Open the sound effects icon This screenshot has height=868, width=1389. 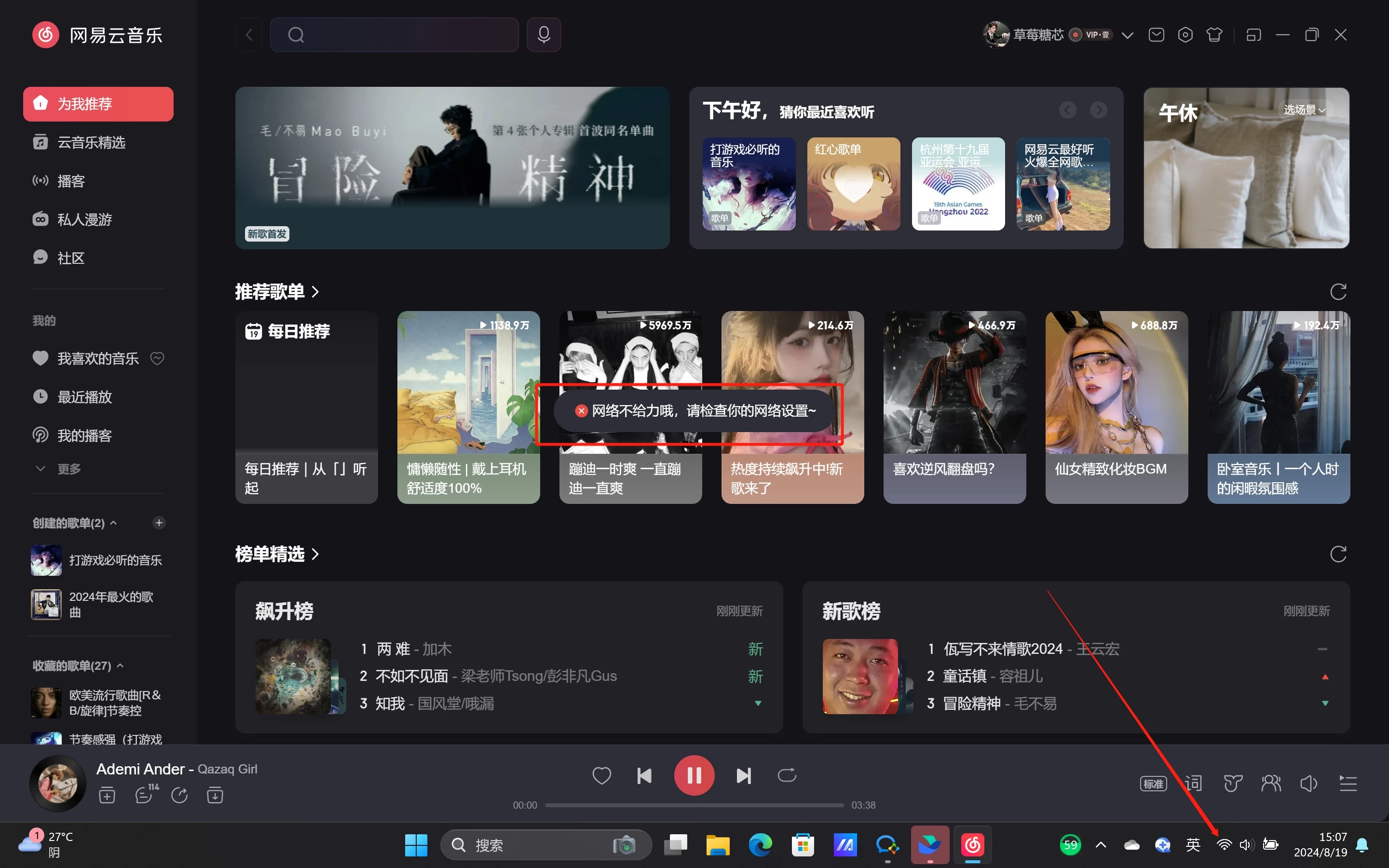(1232, 784)
